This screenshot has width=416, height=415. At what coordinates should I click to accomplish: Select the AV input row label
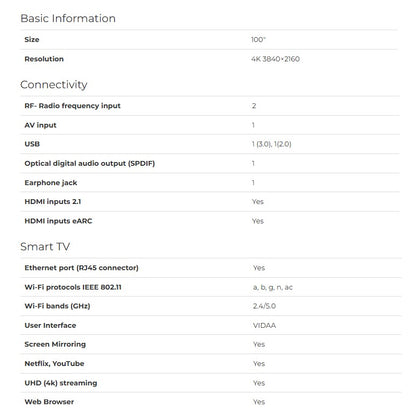40,125
